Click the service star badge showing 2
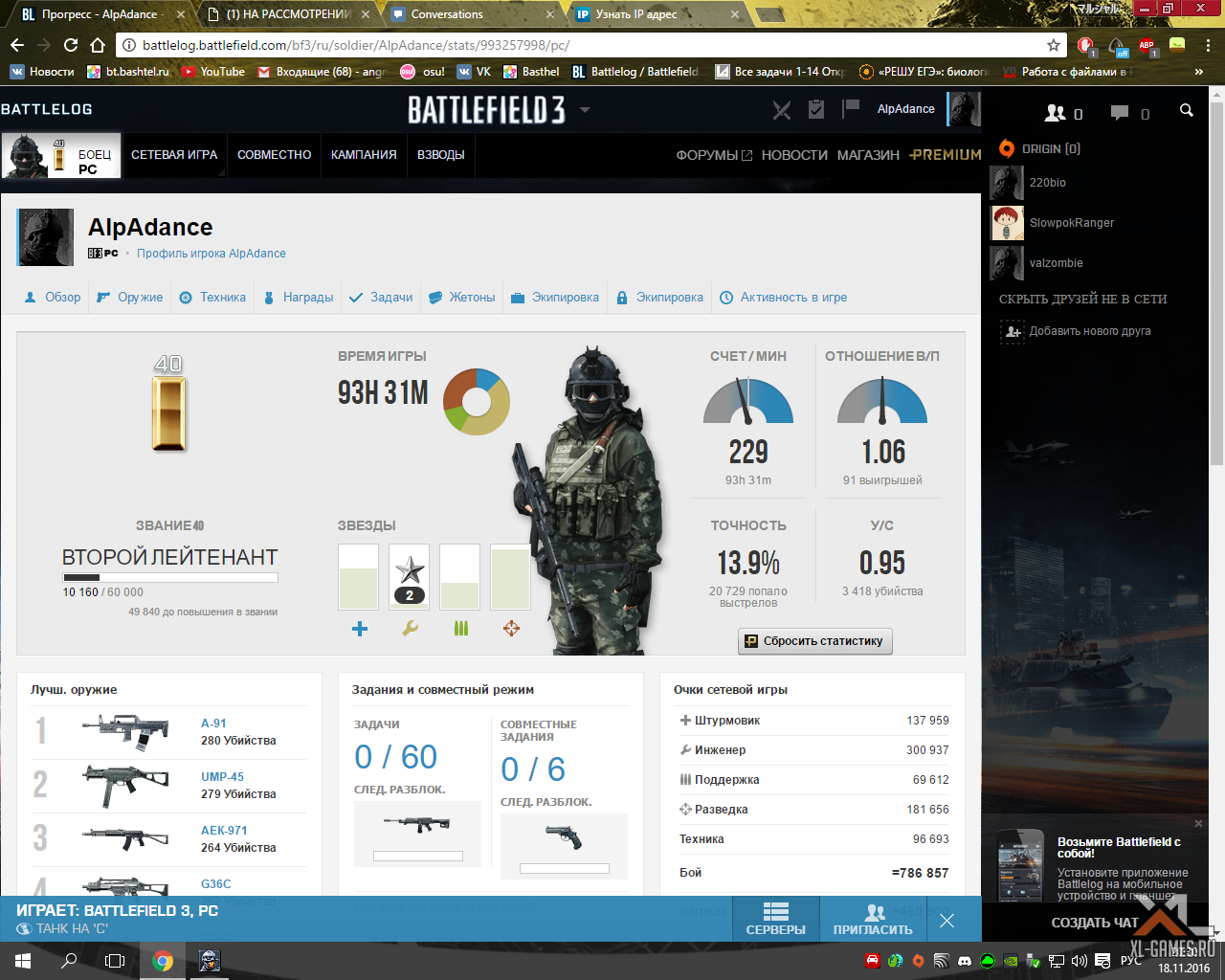 pos(410,578)
